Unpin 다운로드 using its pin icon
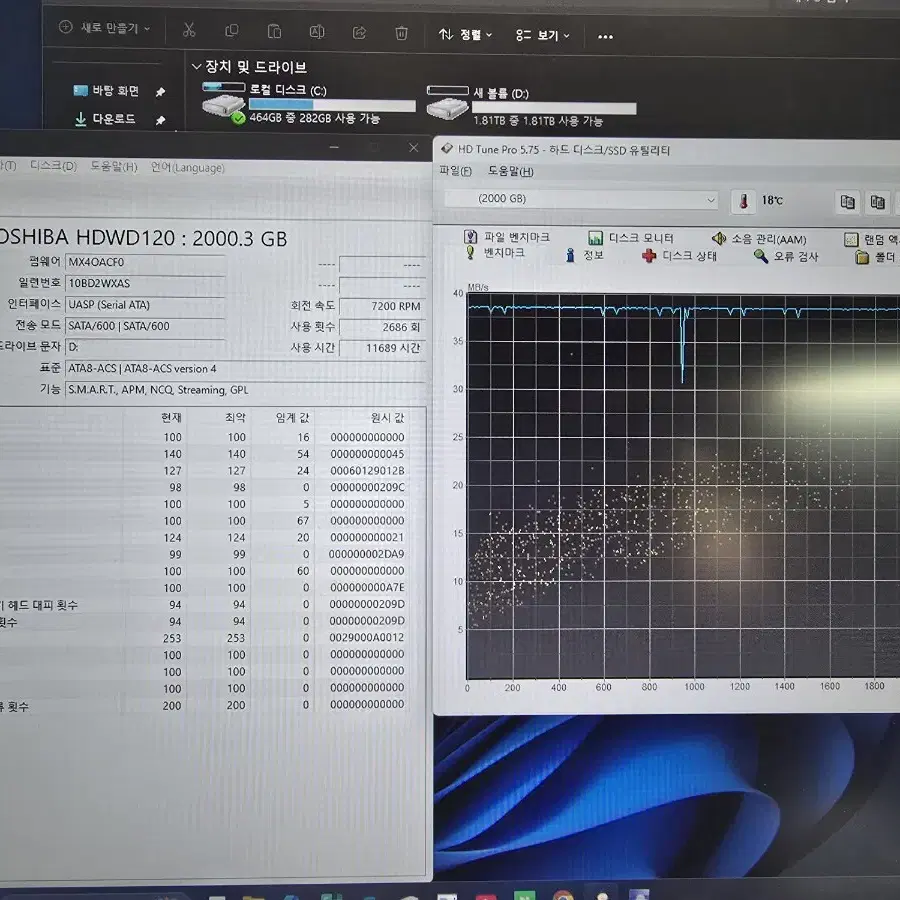 (160, 120)
